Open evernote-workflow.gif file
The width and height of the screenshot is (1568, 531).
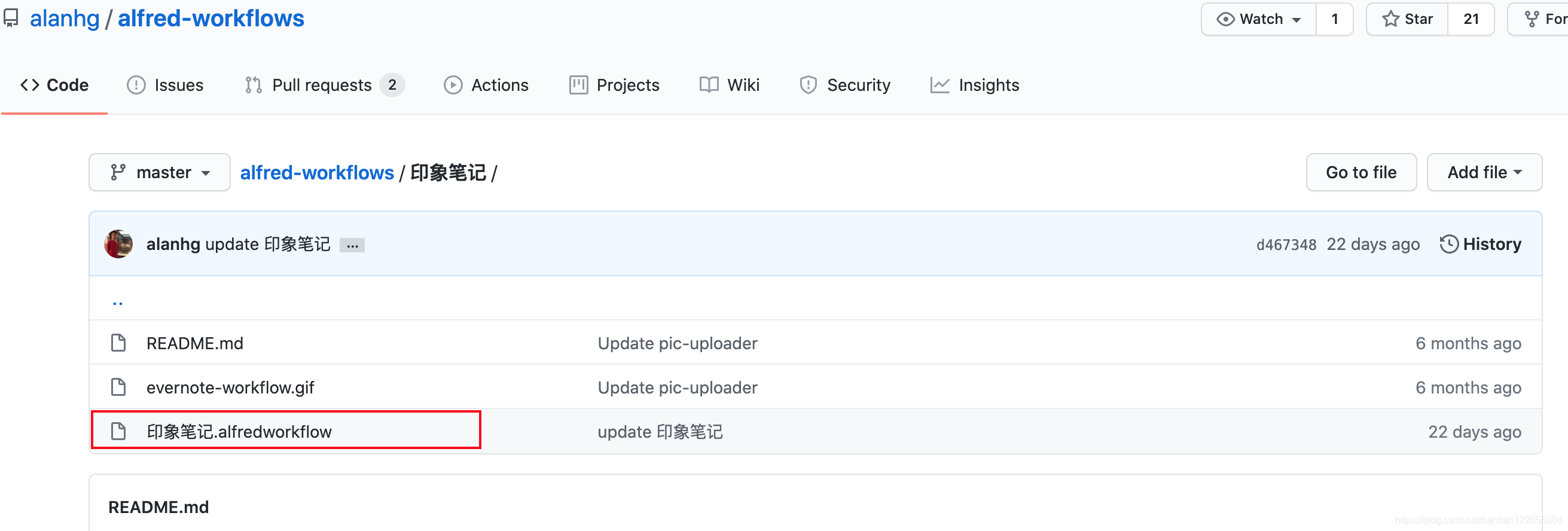click(230, 388)
